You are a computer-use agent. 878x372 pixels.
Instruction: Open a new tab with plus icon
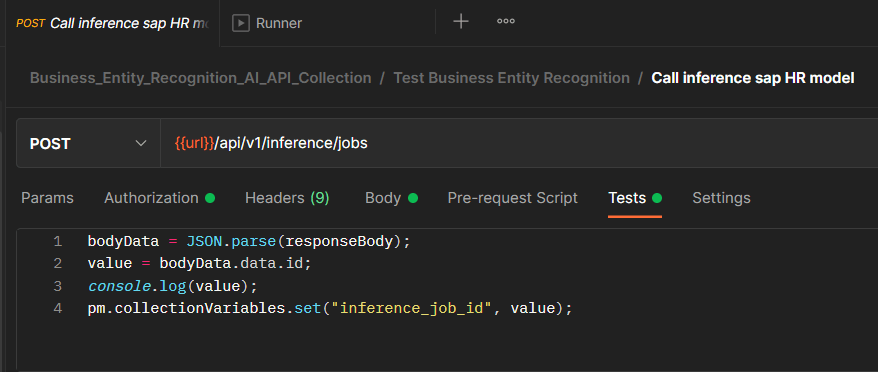[460, 22]
